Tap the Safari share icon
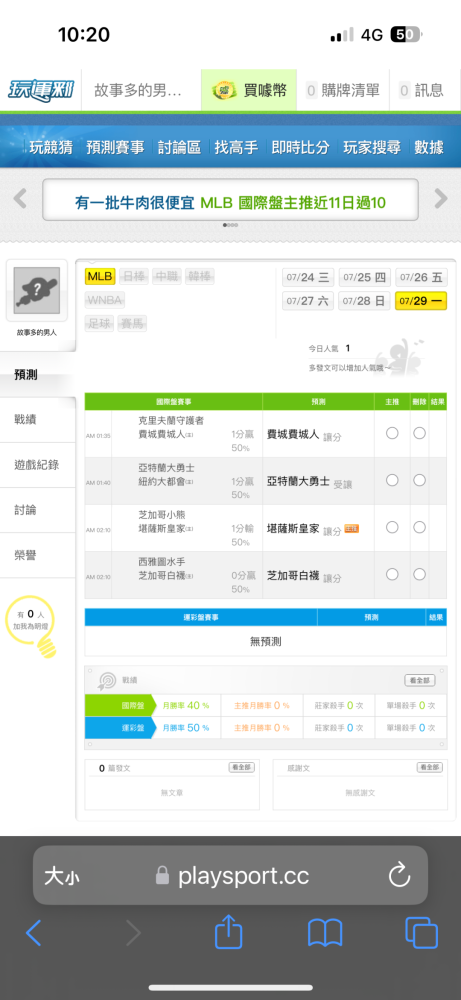 click(x=229, y=932)
